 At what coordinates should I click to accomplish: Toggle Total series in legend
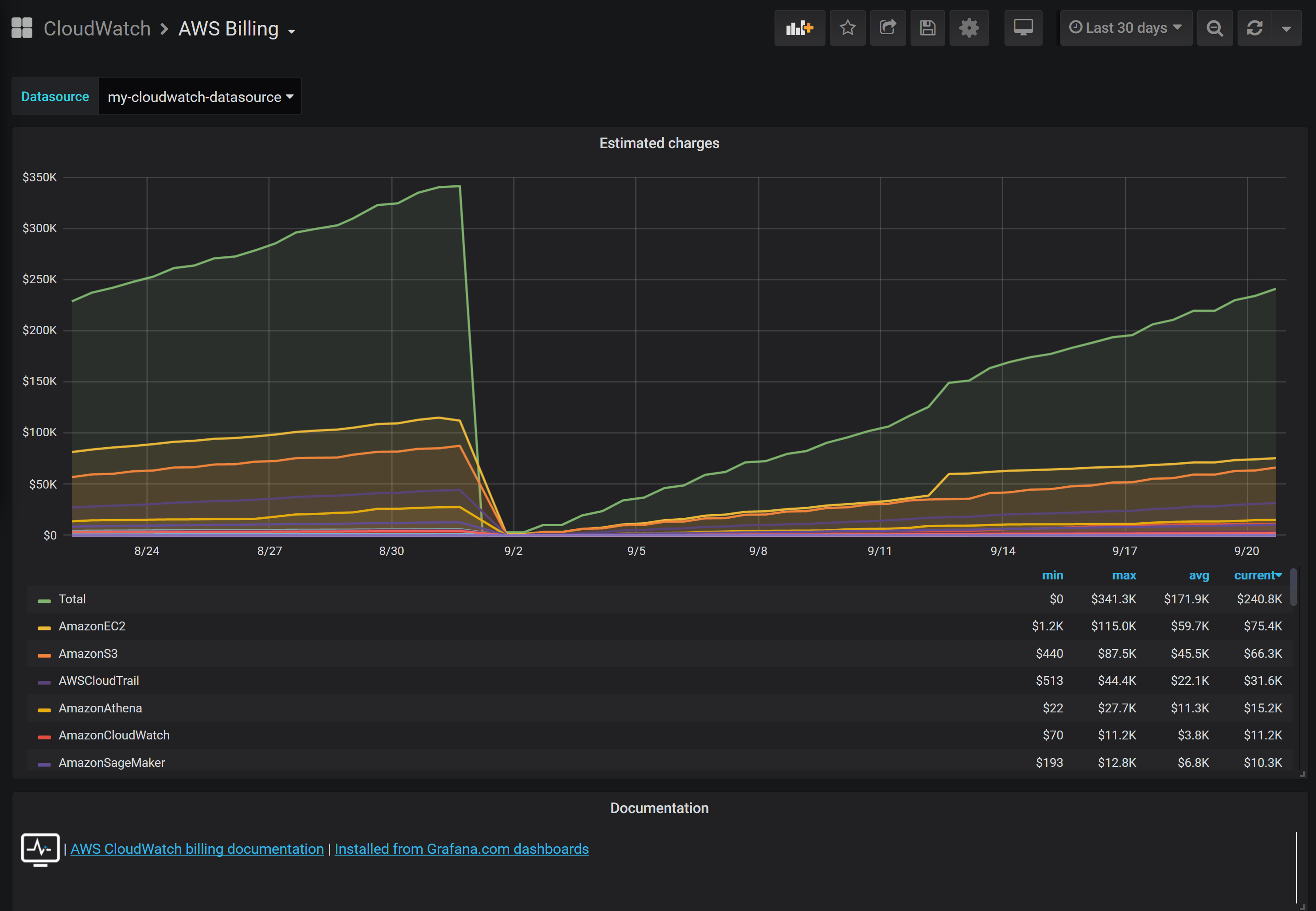click(72, 599)
